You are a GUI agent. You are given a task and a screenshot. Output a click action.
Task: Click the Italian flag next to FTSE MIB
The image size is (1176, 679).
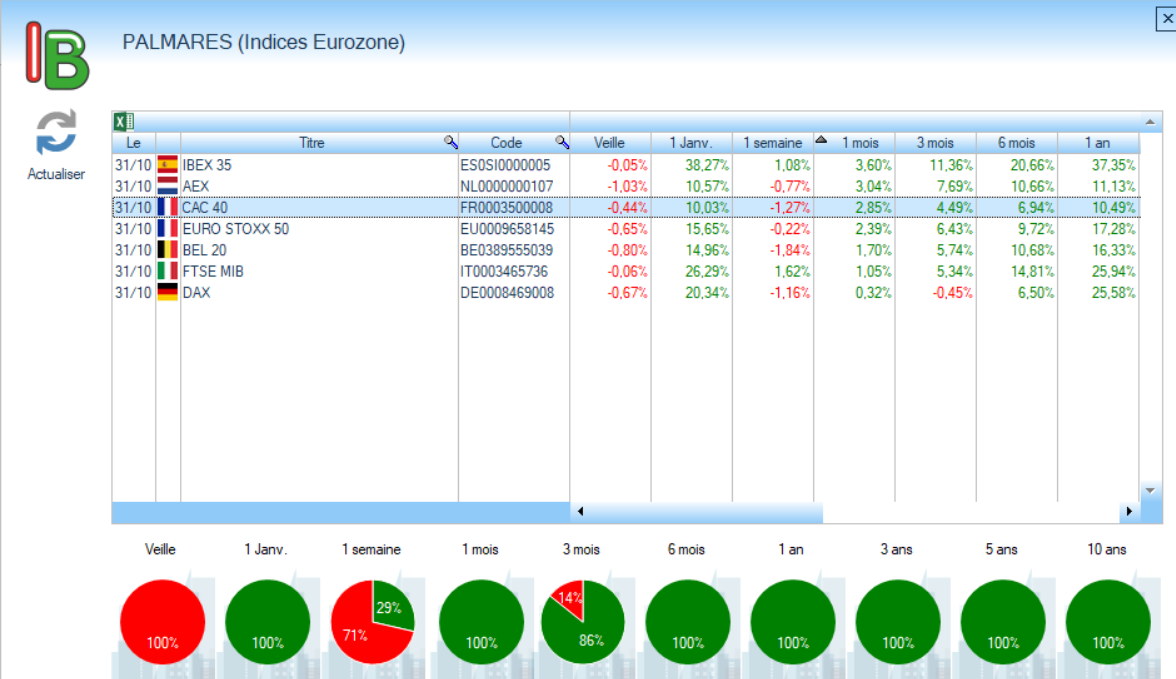pyautogui.click(x=168, y=271)
